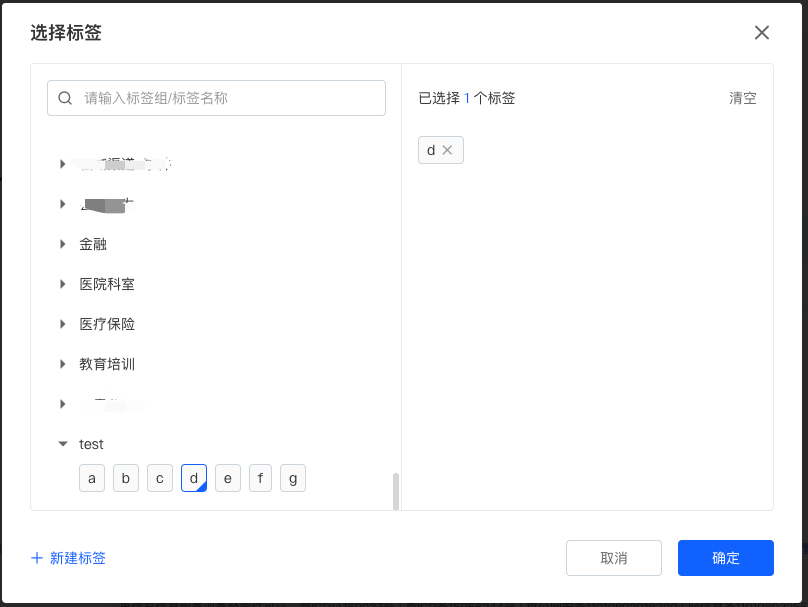808x607 pixels.
Task: Select tag g in test group
Action: (x=293, y=478)
